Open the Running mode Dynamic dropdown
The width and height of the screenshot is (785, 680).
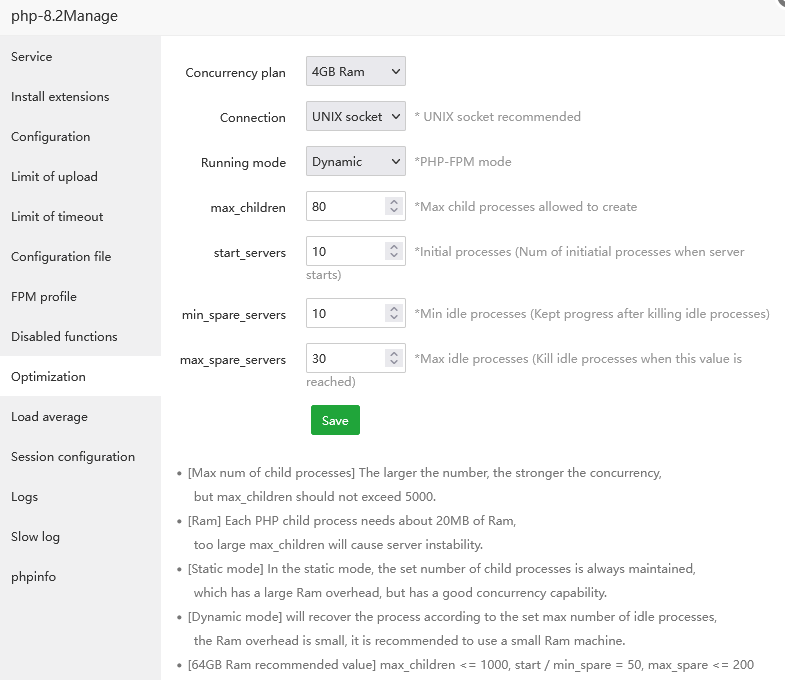tap(355, 162)
